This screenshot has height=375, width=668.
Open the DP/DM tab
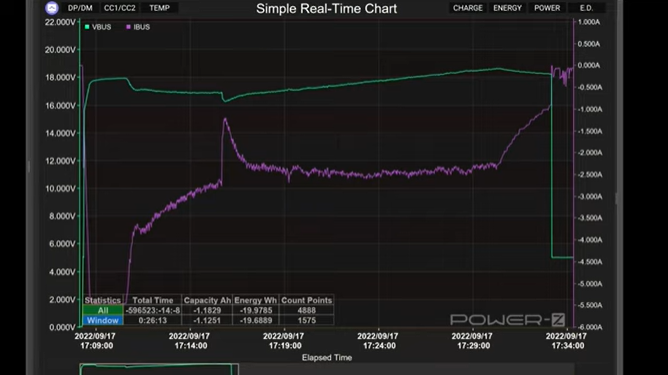pos(80,8)
